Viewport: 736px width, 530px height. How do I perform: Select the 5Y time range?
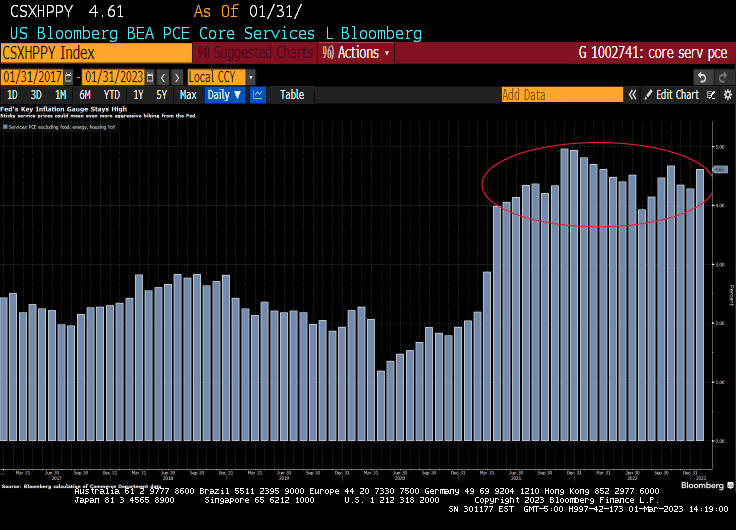[x=162, y=95]
